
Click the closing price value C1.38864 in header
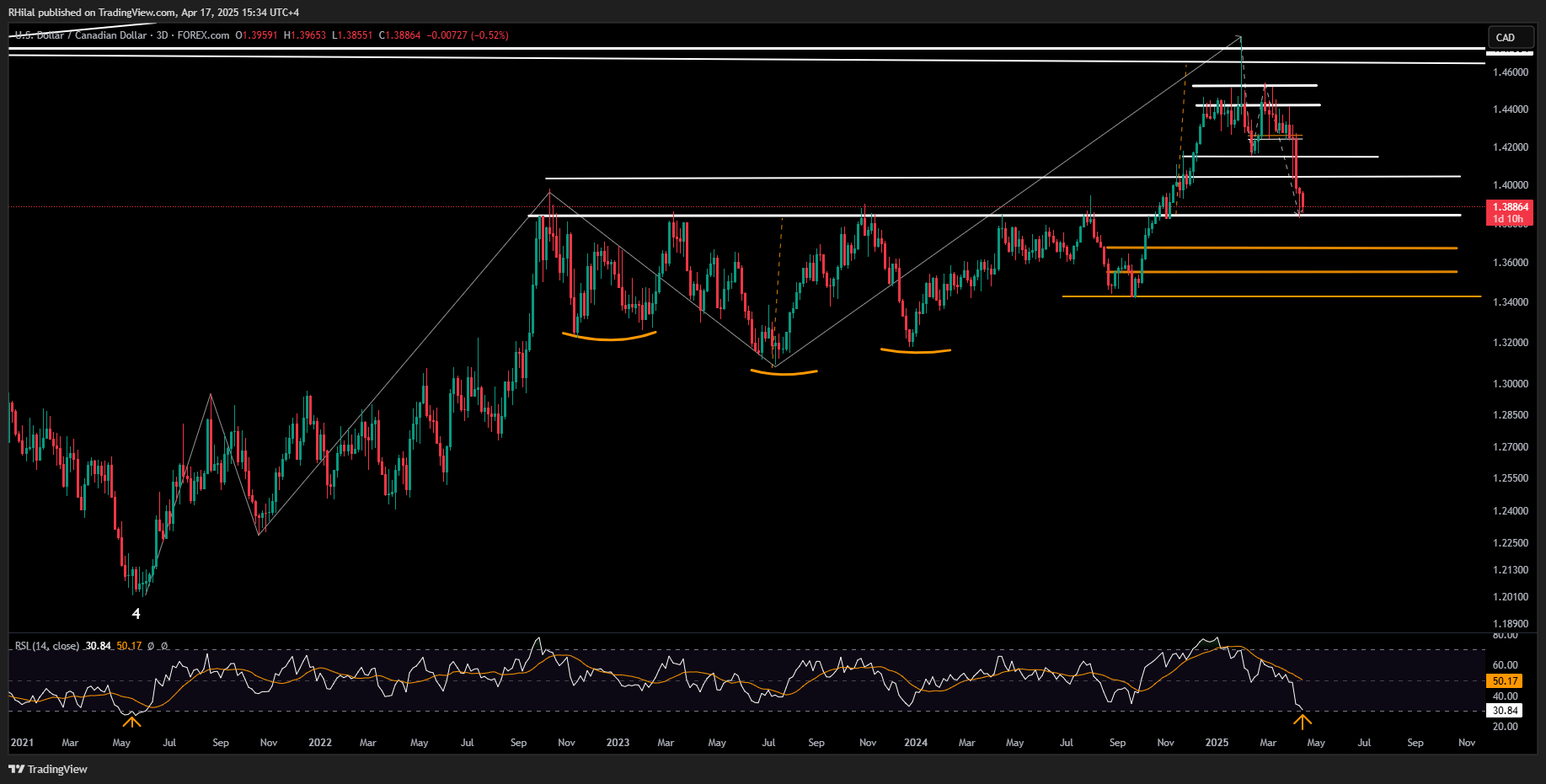(399, 35)
